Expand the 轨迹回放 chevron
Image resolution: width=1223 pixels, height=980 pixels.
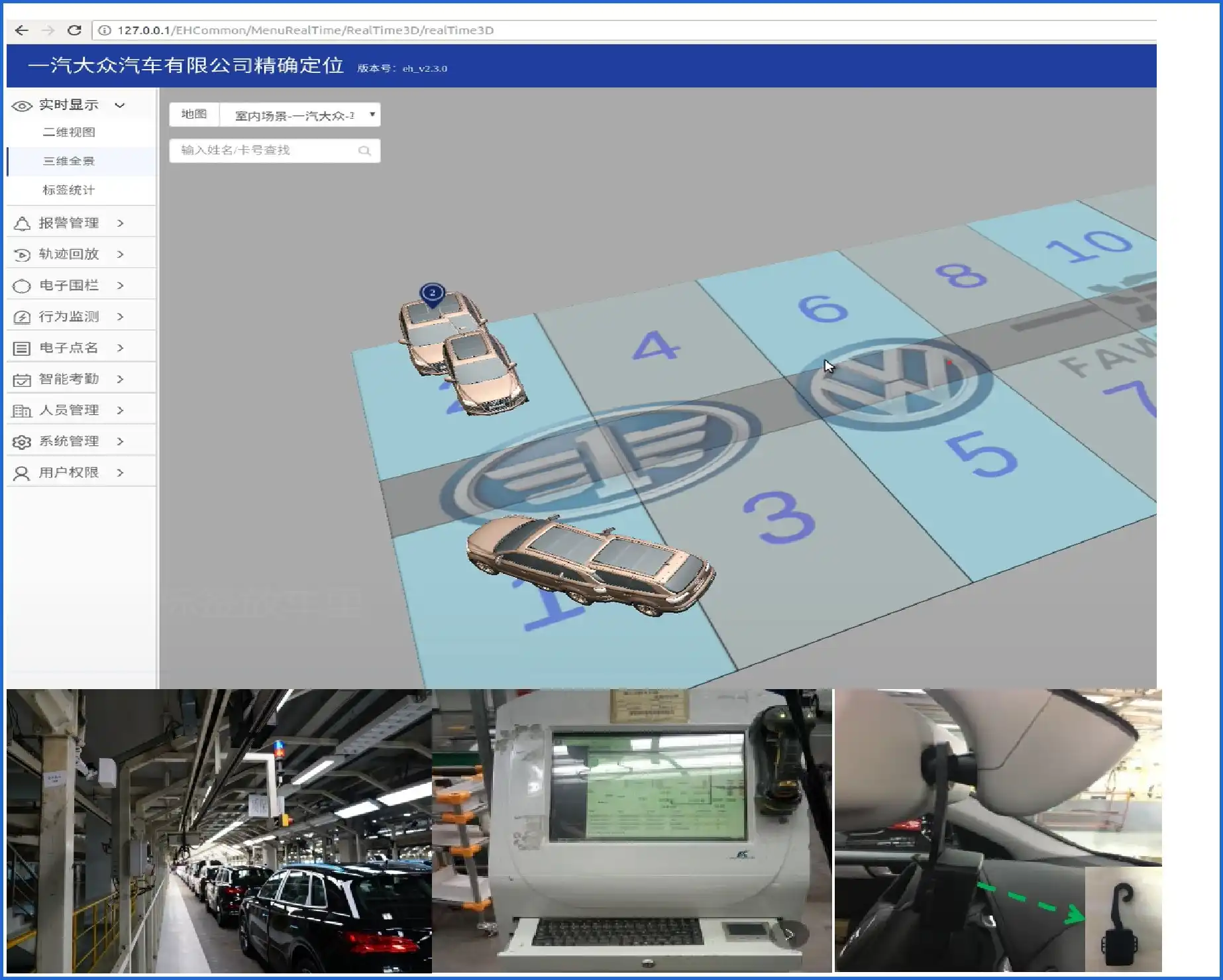(x=121, y=254)
